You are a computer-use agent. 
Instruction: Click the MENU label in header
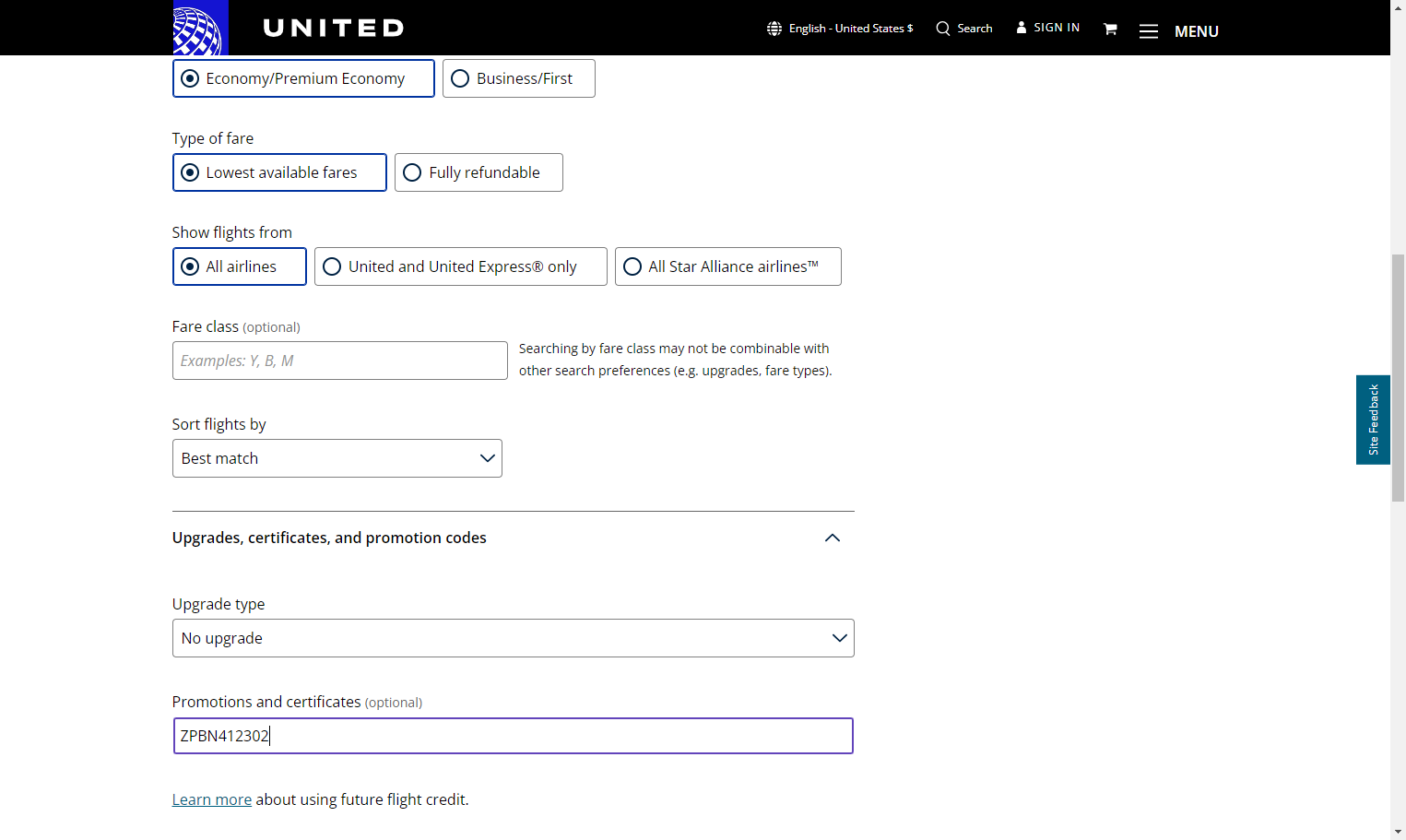point(1197,31)
